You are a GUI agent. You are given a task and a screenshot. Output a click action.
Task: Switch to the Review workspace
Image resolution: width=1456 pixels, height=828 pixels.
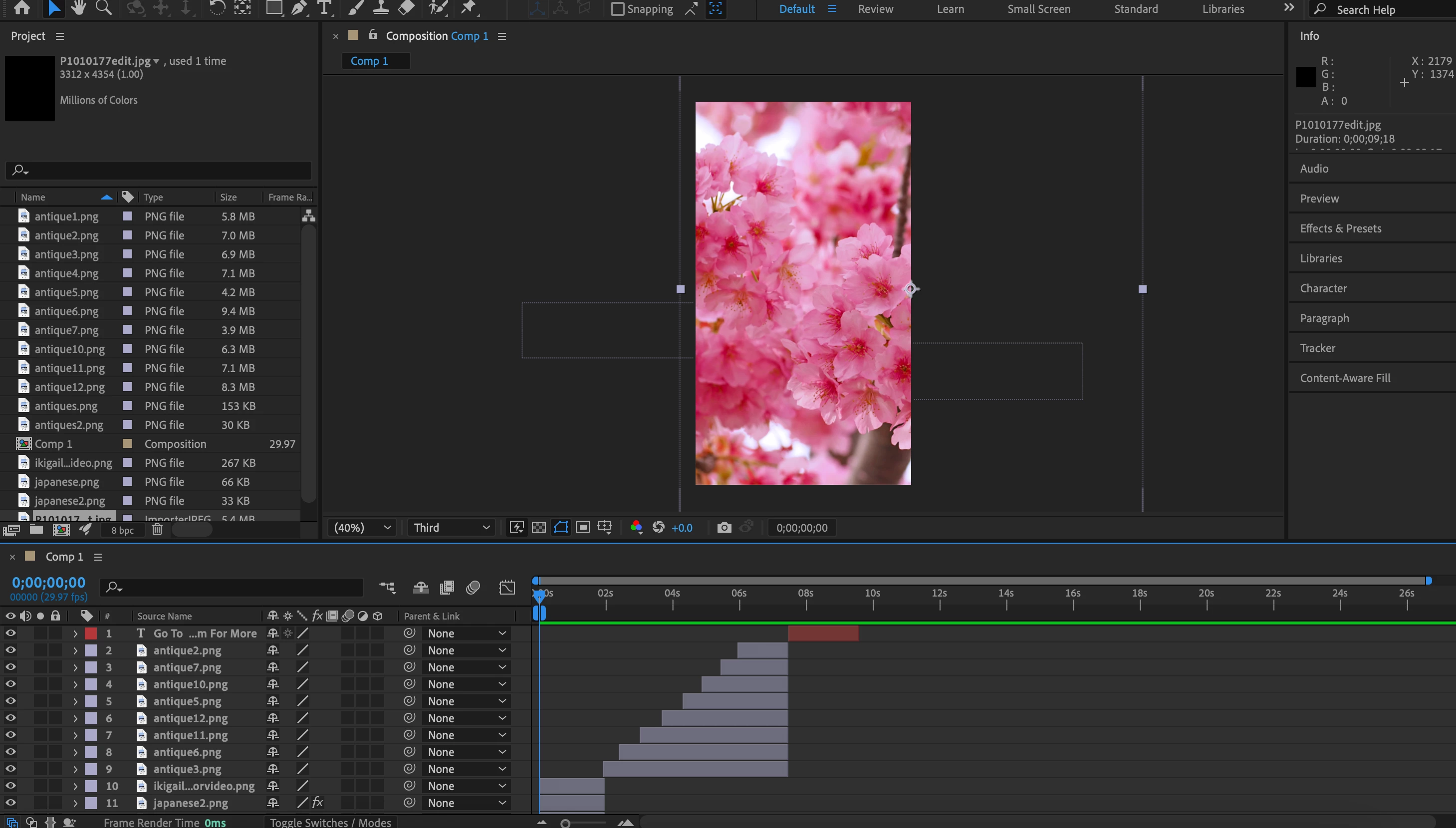click(875, 9)
